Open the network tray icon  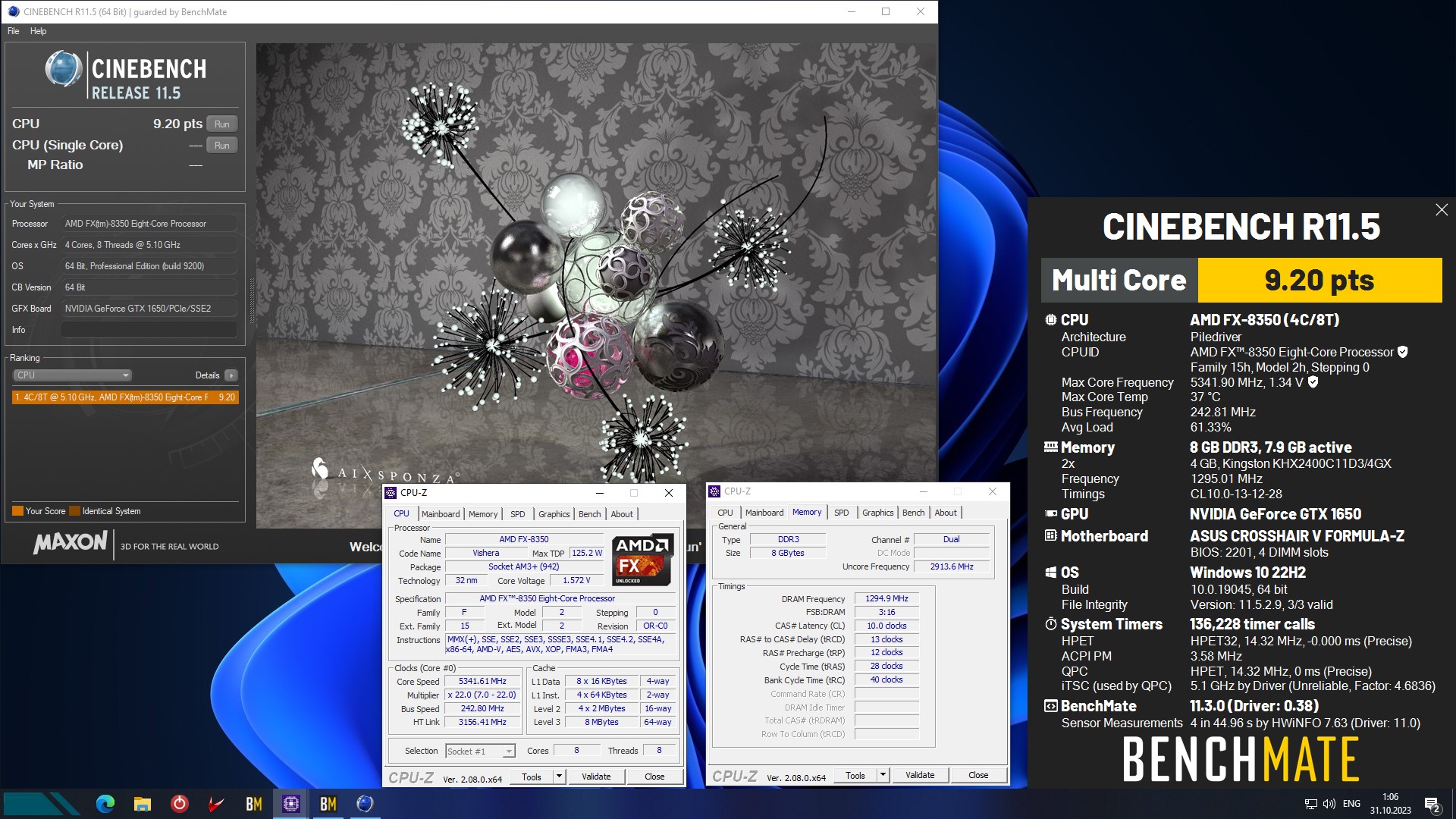coord(1310,804)
